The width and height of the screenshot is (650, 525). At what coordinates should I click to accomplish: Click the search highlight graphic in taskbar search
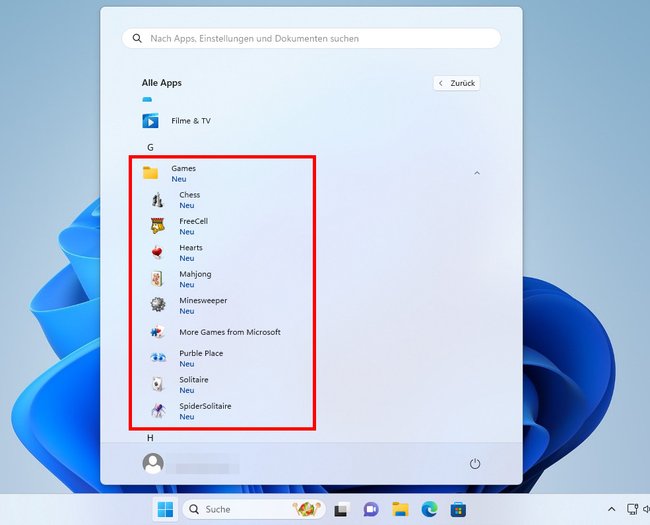(x=306, y=509)
